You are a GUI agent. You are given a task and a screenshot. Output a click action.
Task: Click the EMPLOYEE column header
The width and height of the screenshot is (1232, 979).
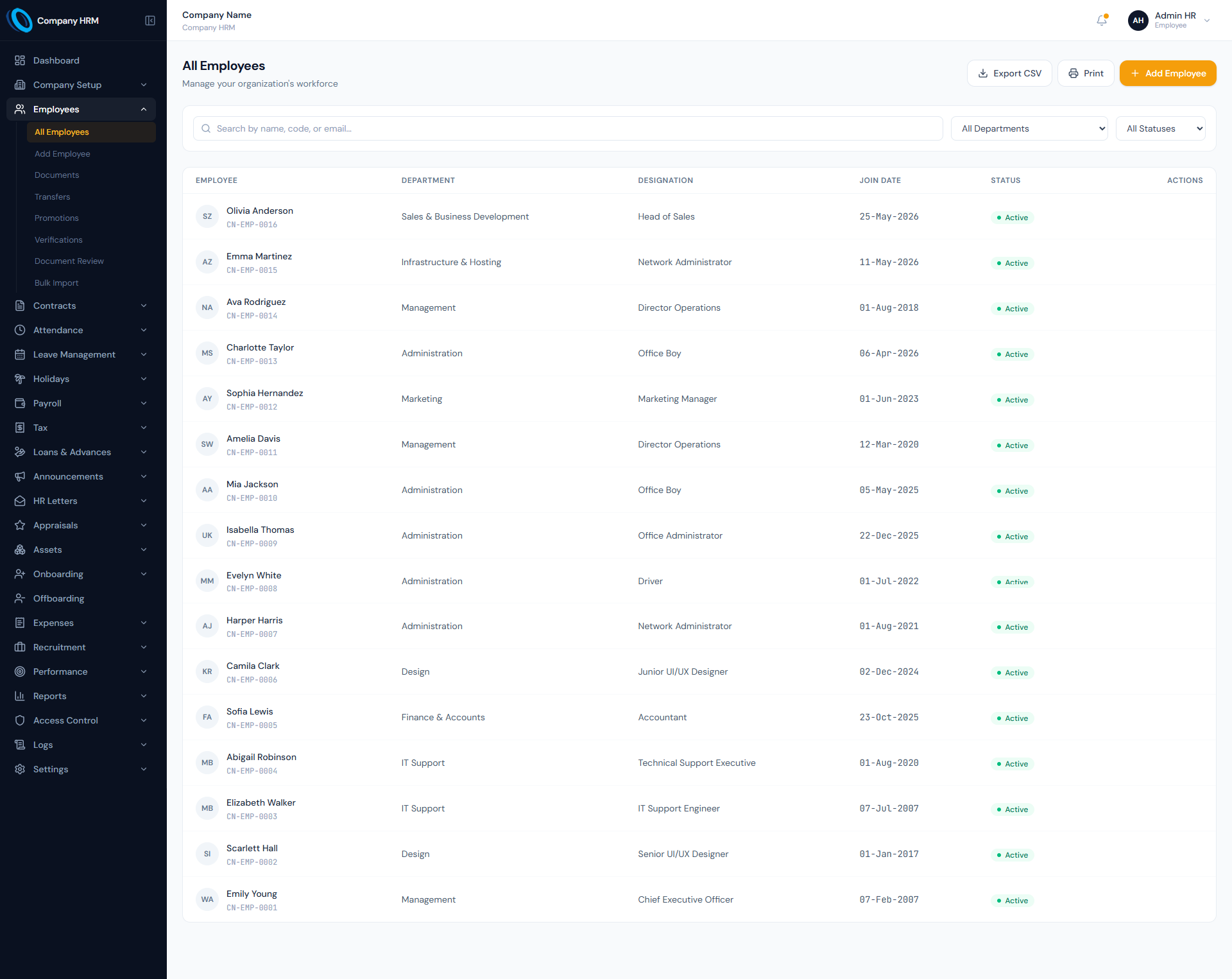pyautogui.click(x=216, y=180)
